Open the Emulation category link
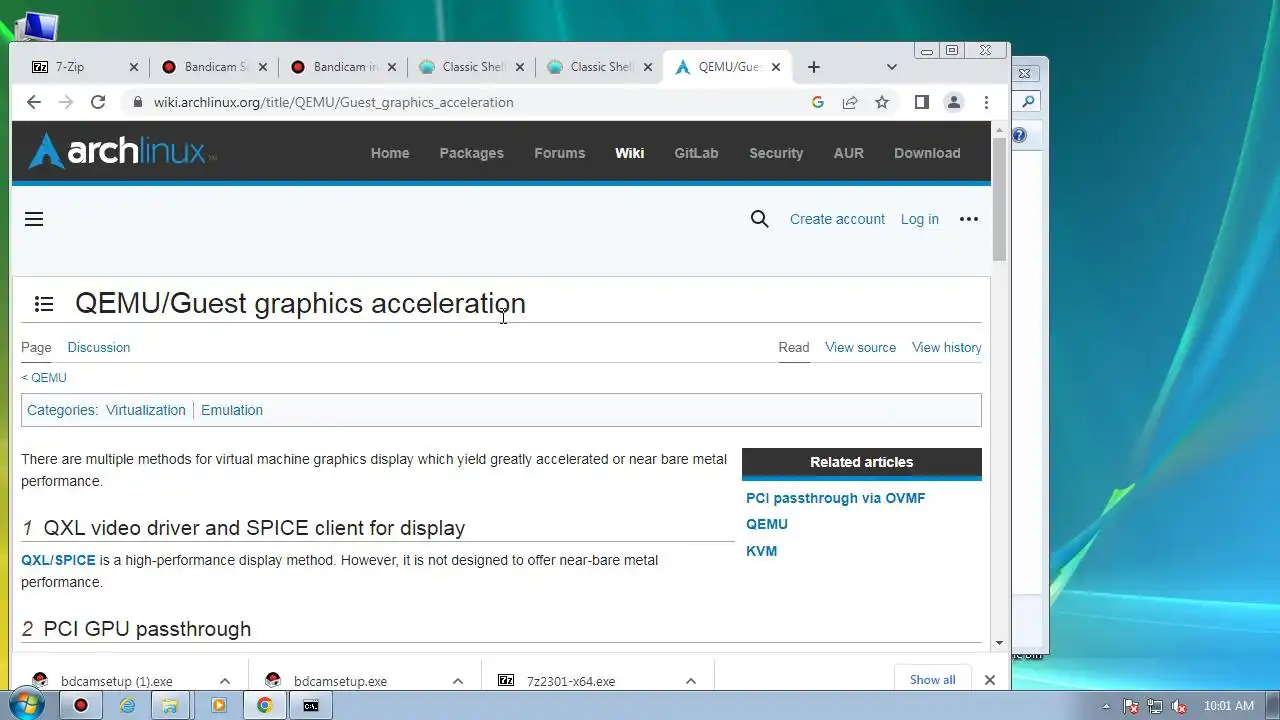Screen dimensions: 1280x720 click(232, 410)
